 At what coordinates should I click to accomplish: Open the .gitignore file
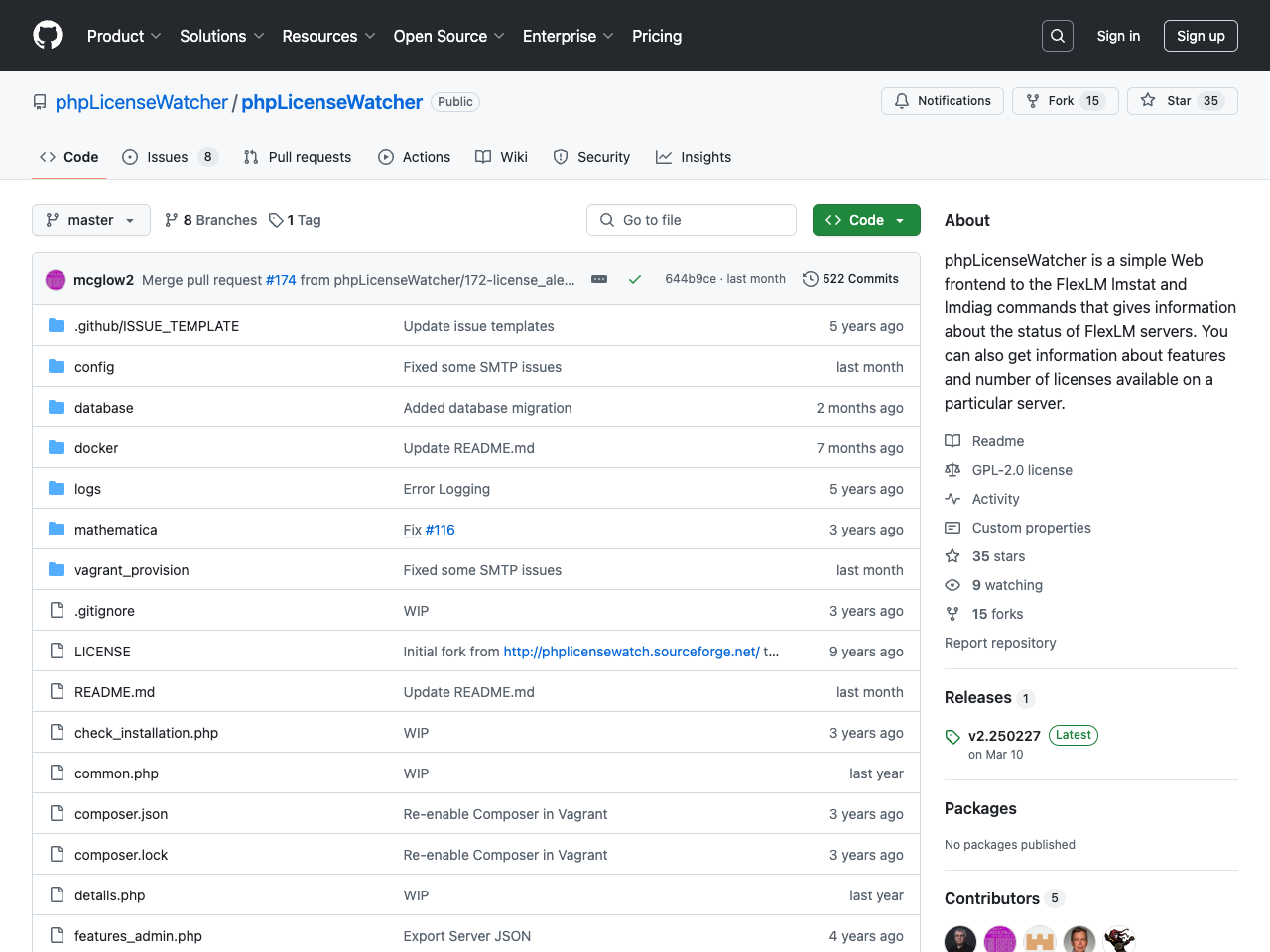tap(104, 611)
